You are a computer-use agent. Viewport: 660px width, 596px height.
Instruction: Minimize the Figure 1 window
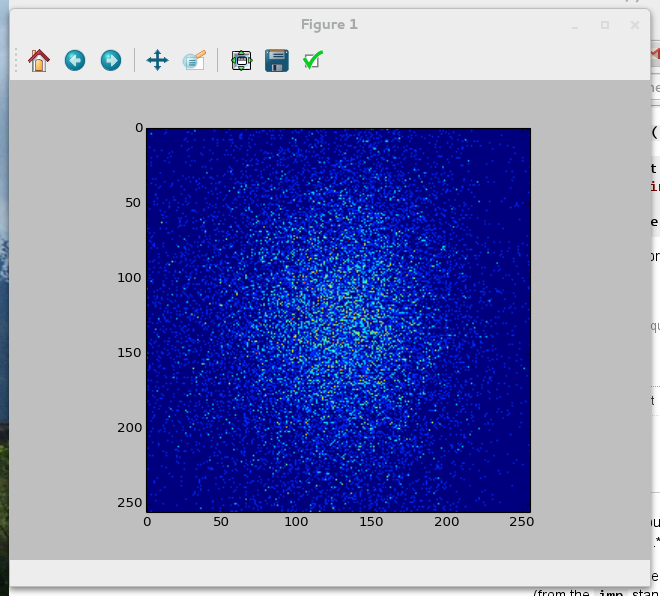(575, 25)
